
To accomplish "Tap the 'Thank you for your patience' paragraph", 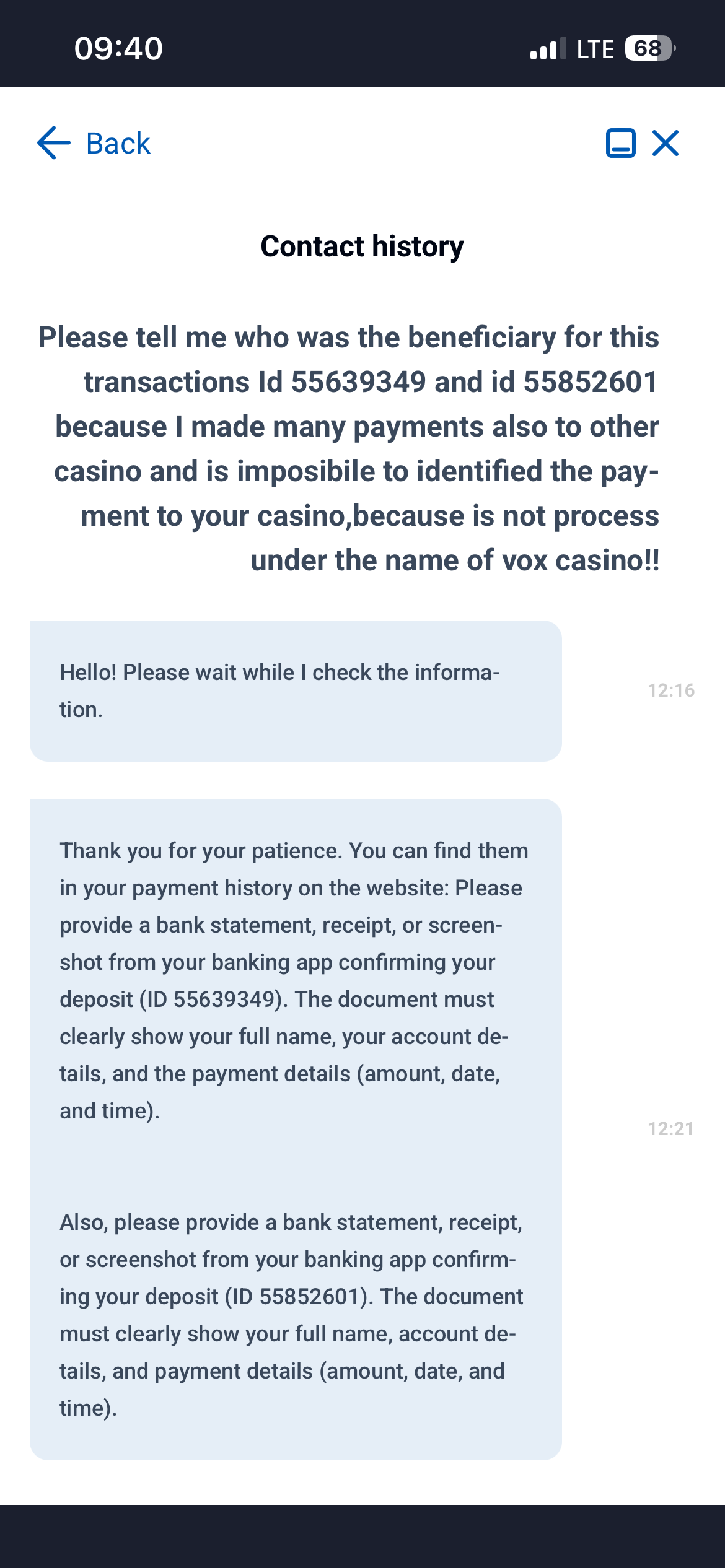I will 292,980.
